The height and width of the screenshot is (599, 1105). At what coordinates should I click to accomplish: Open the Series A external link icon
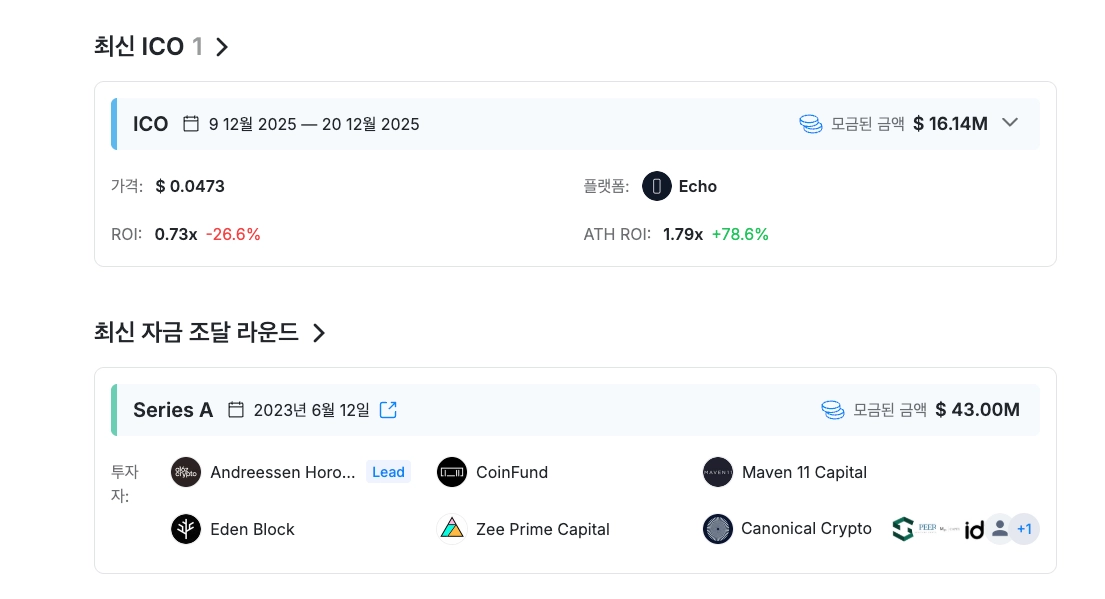388,409
